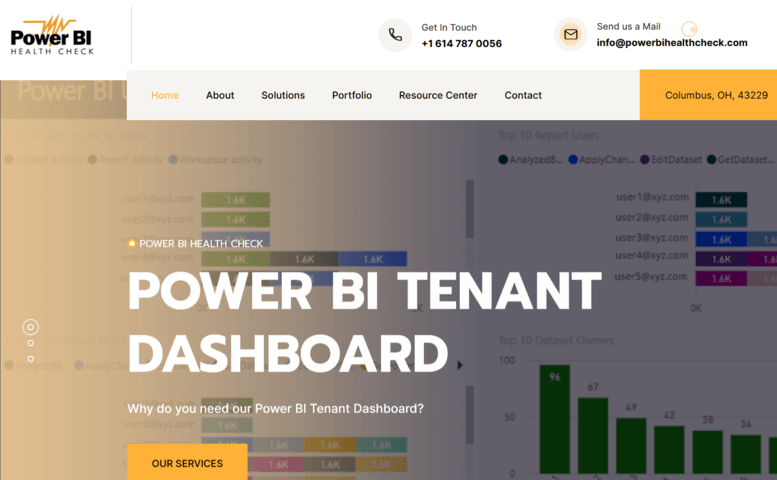Open the Resource Center menu
This screenshot has height=480, width=777.
click(438, 95)
